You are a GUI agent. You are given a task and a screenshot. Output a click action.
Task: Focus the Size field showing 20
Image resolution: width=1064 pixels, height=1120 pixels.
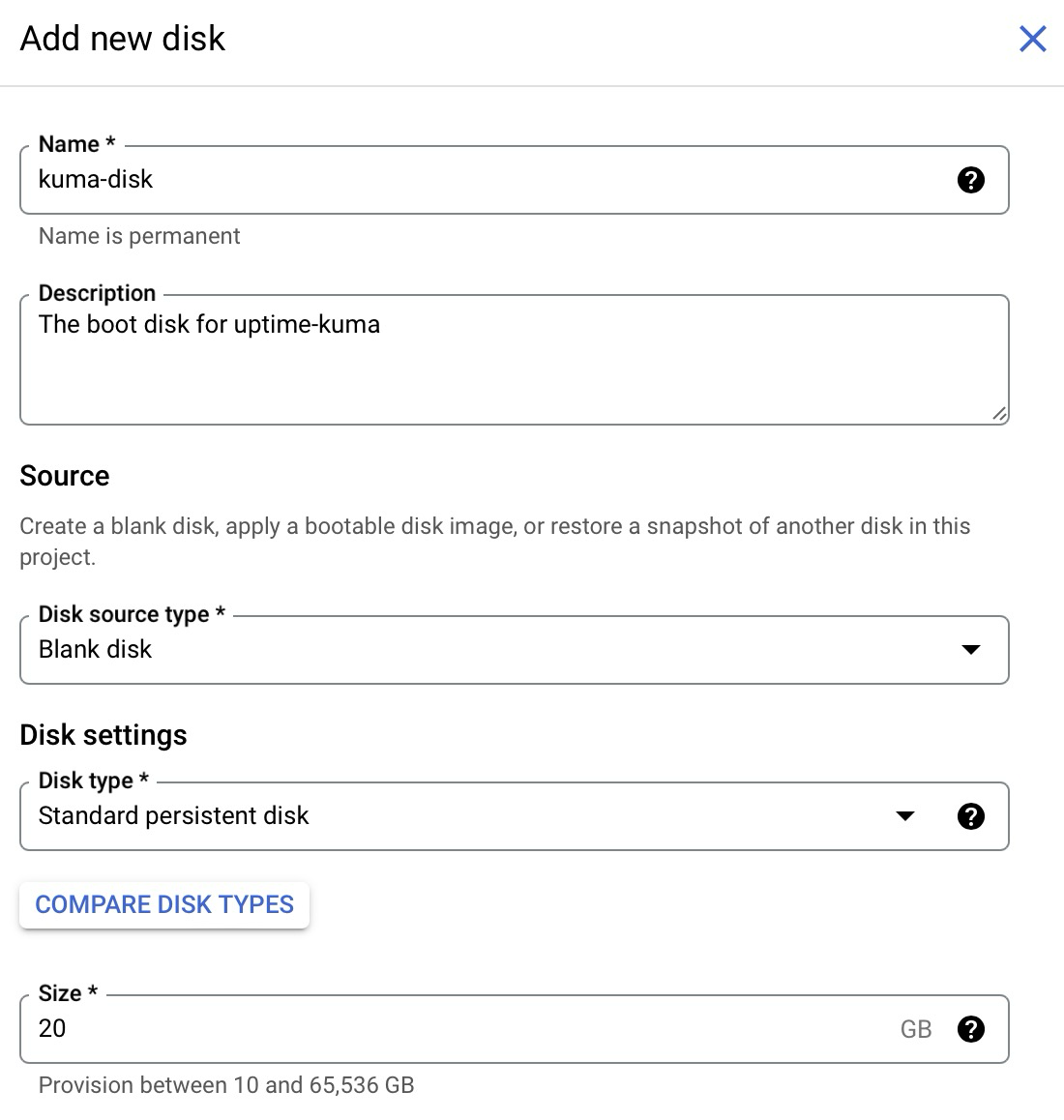point(387,1029)
